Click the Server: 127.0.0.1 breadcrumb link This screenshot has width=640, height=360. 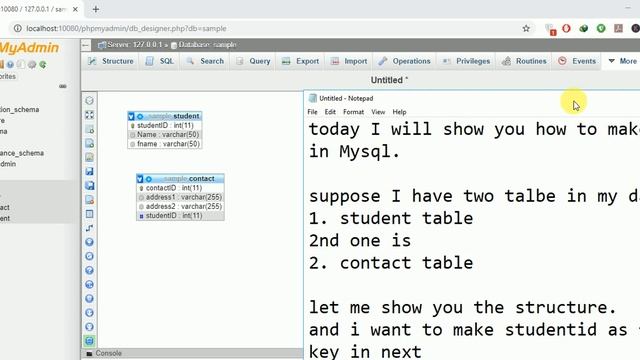[x=134, y=45]
